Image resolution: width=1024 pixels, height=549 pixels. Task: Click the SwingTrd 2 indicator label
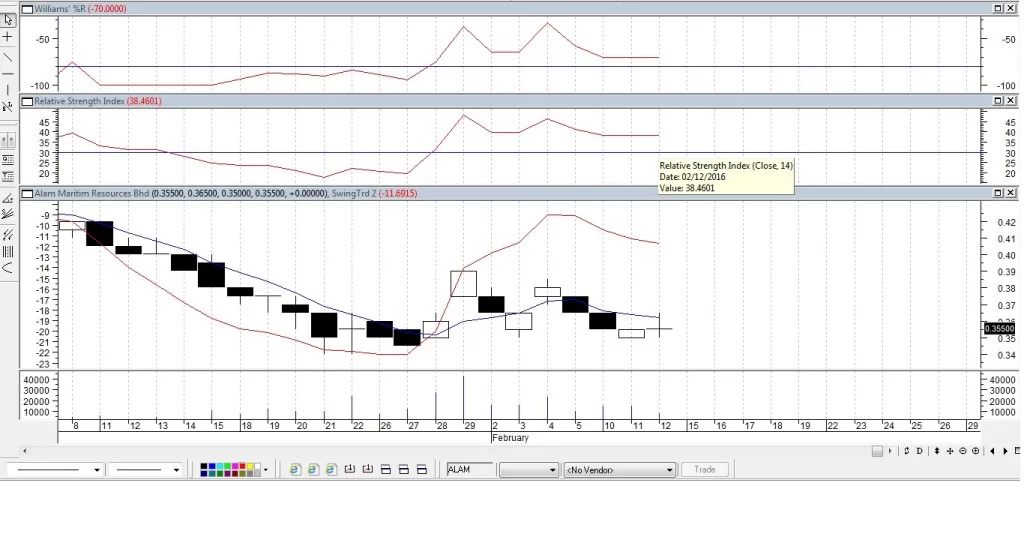click(353, 193)
